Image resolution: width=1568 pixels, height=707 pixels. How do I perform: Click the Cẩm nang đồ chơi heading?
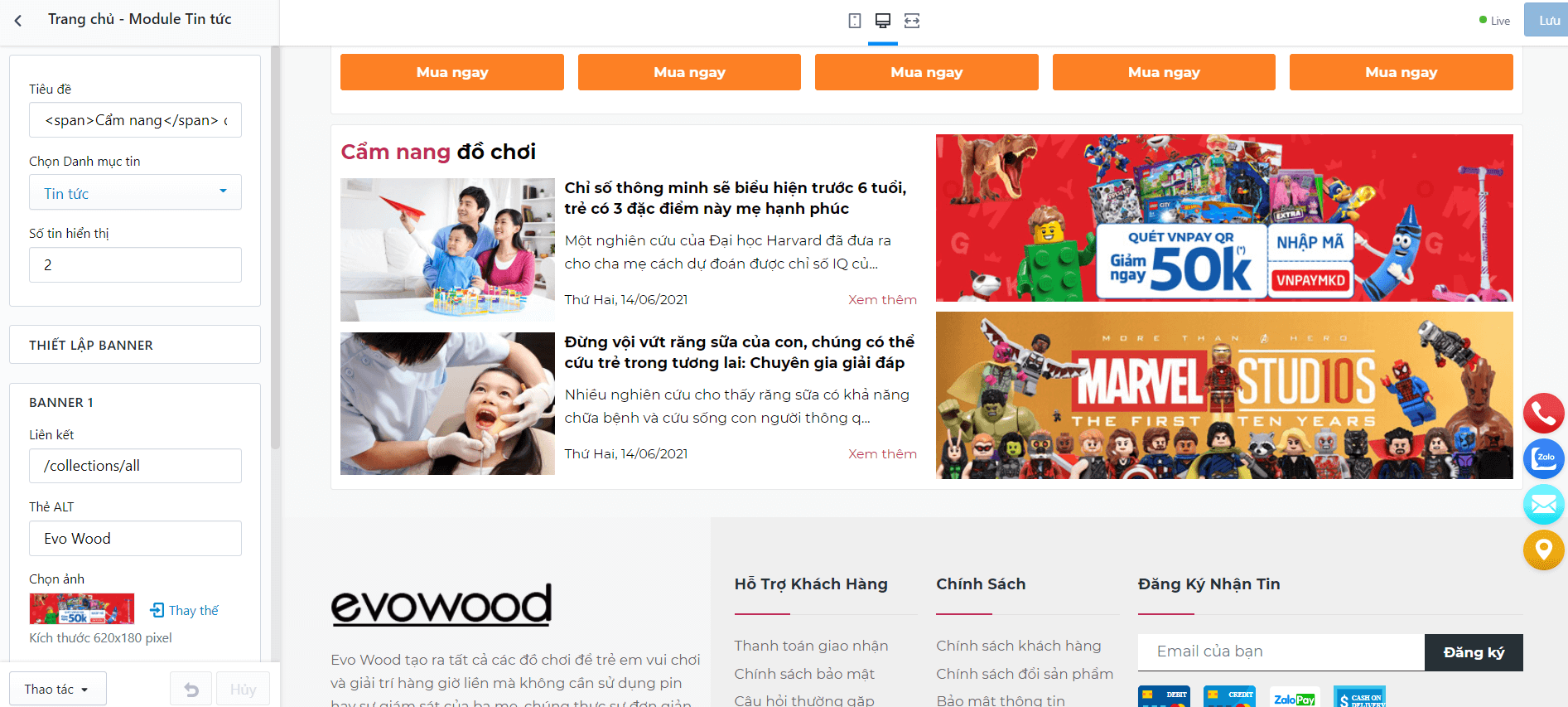click(438, 152)
